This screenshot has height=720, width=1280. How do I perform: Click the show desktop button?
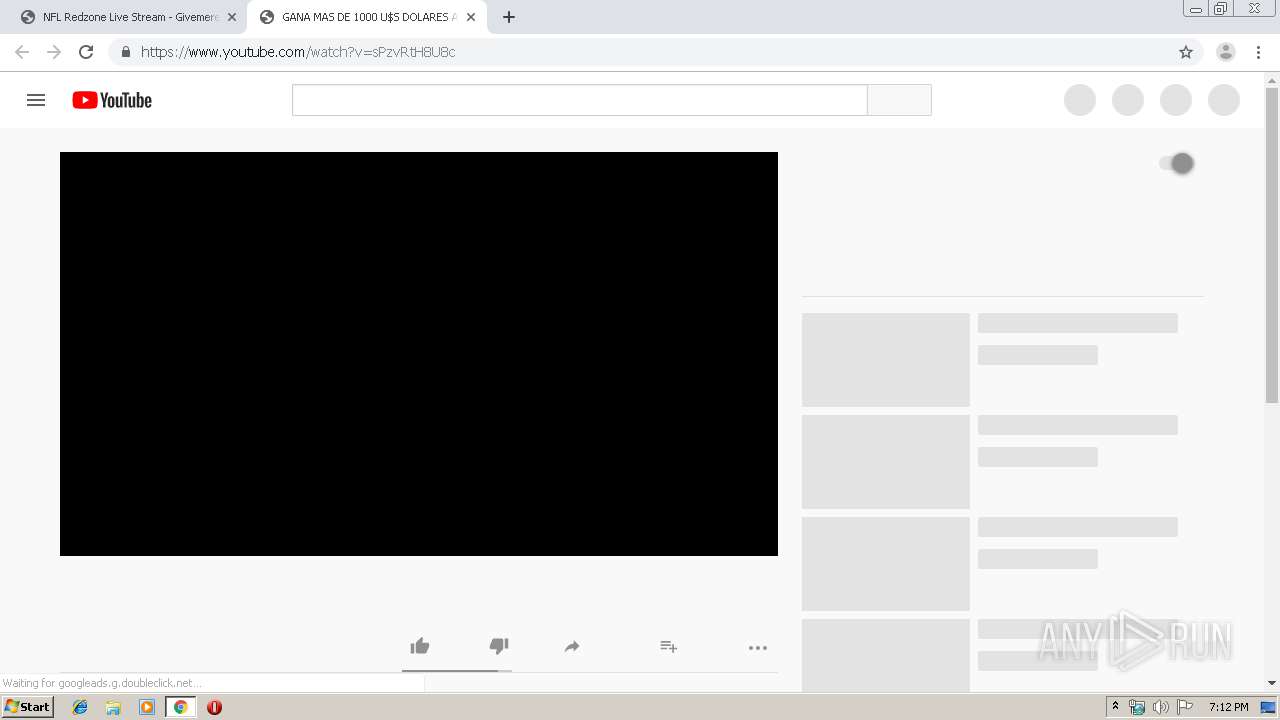tap(1268, 707)
